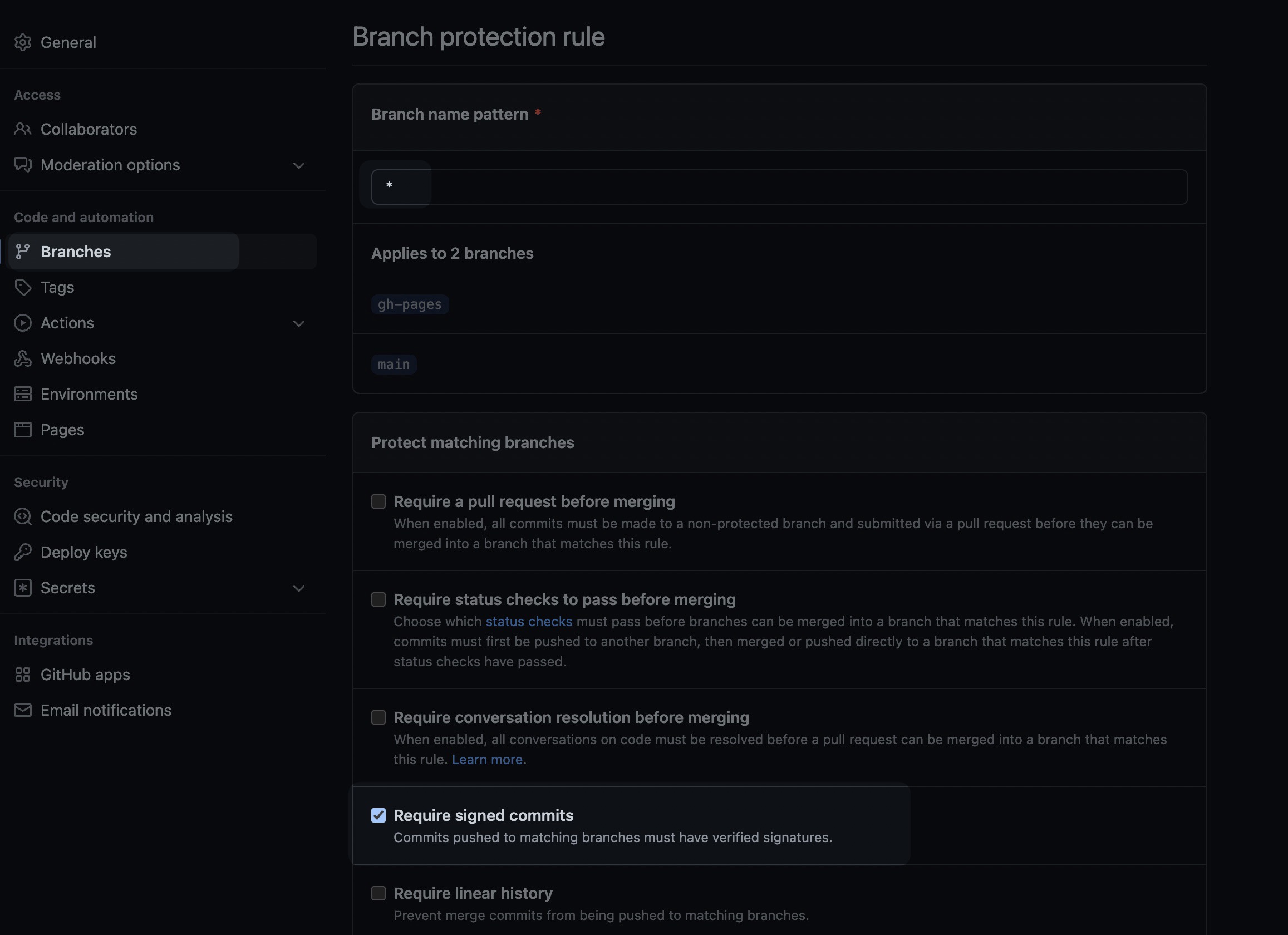Uncheck Require signed commits
Screen dimensions: 1288x935
tap(378, 815)
